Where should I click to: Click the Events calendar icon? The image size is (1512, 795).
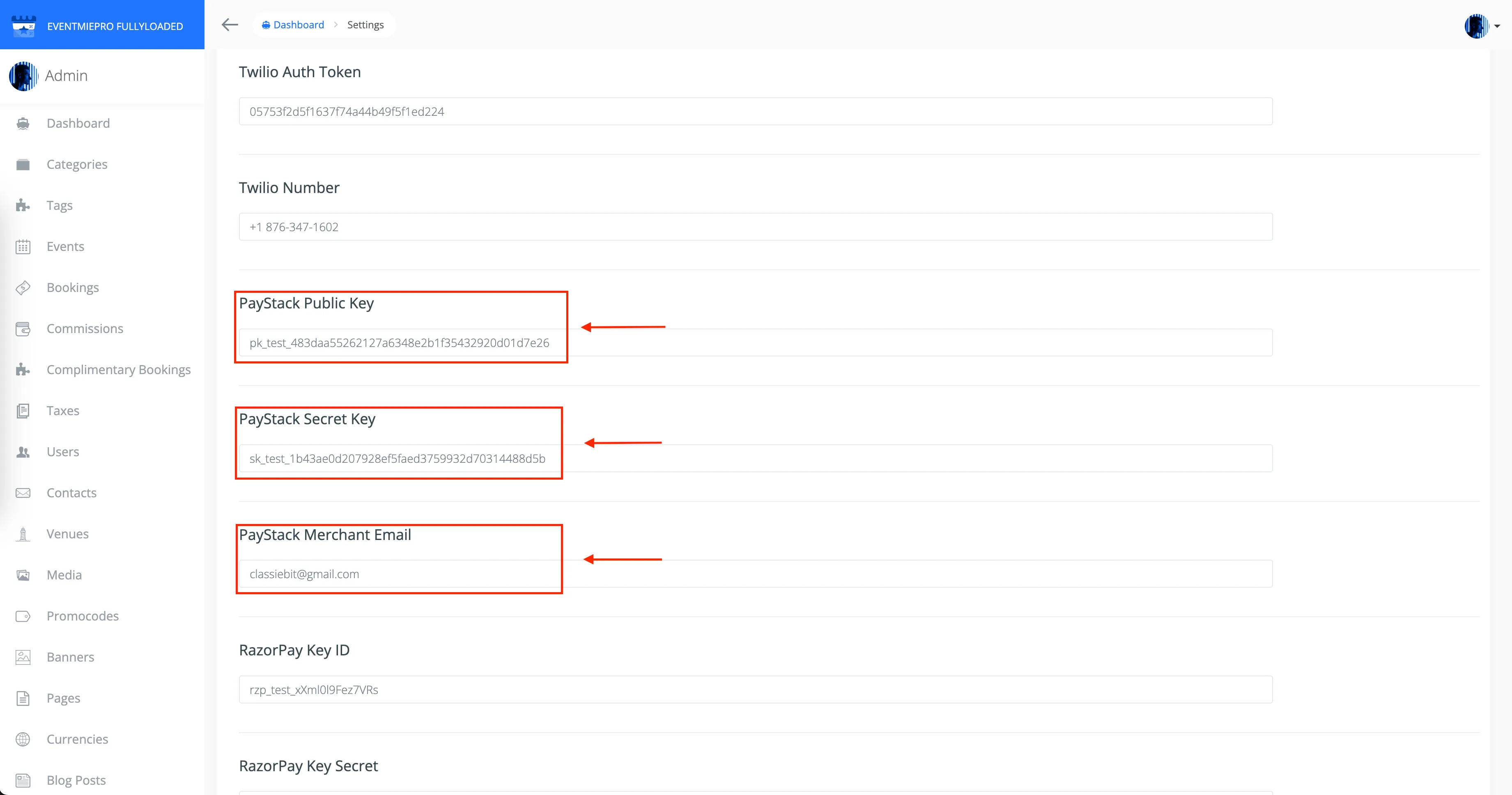coord(23,247)
